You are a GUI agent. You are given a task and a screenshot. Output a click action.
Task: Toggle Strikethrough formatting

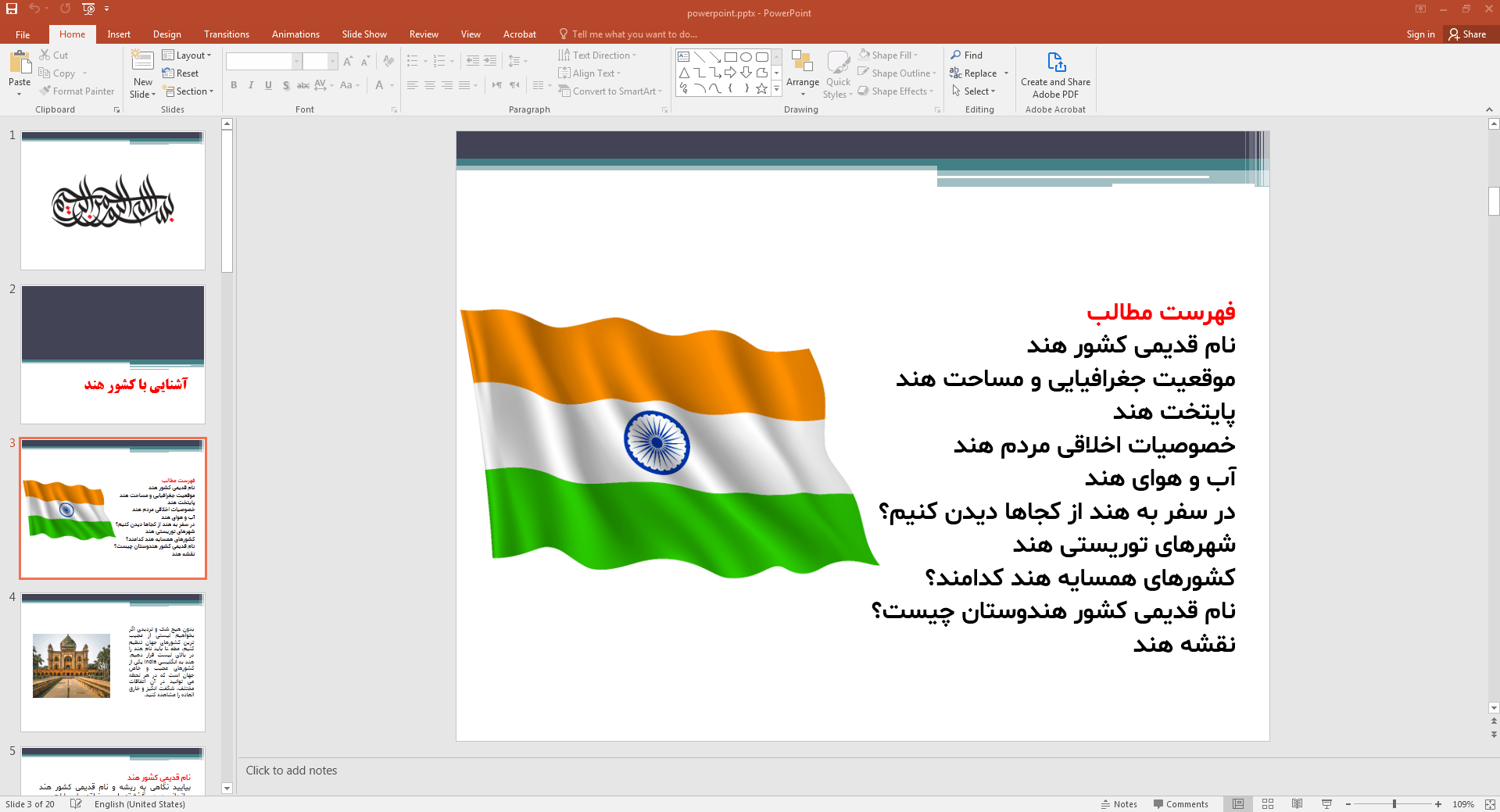click(303, 85)
